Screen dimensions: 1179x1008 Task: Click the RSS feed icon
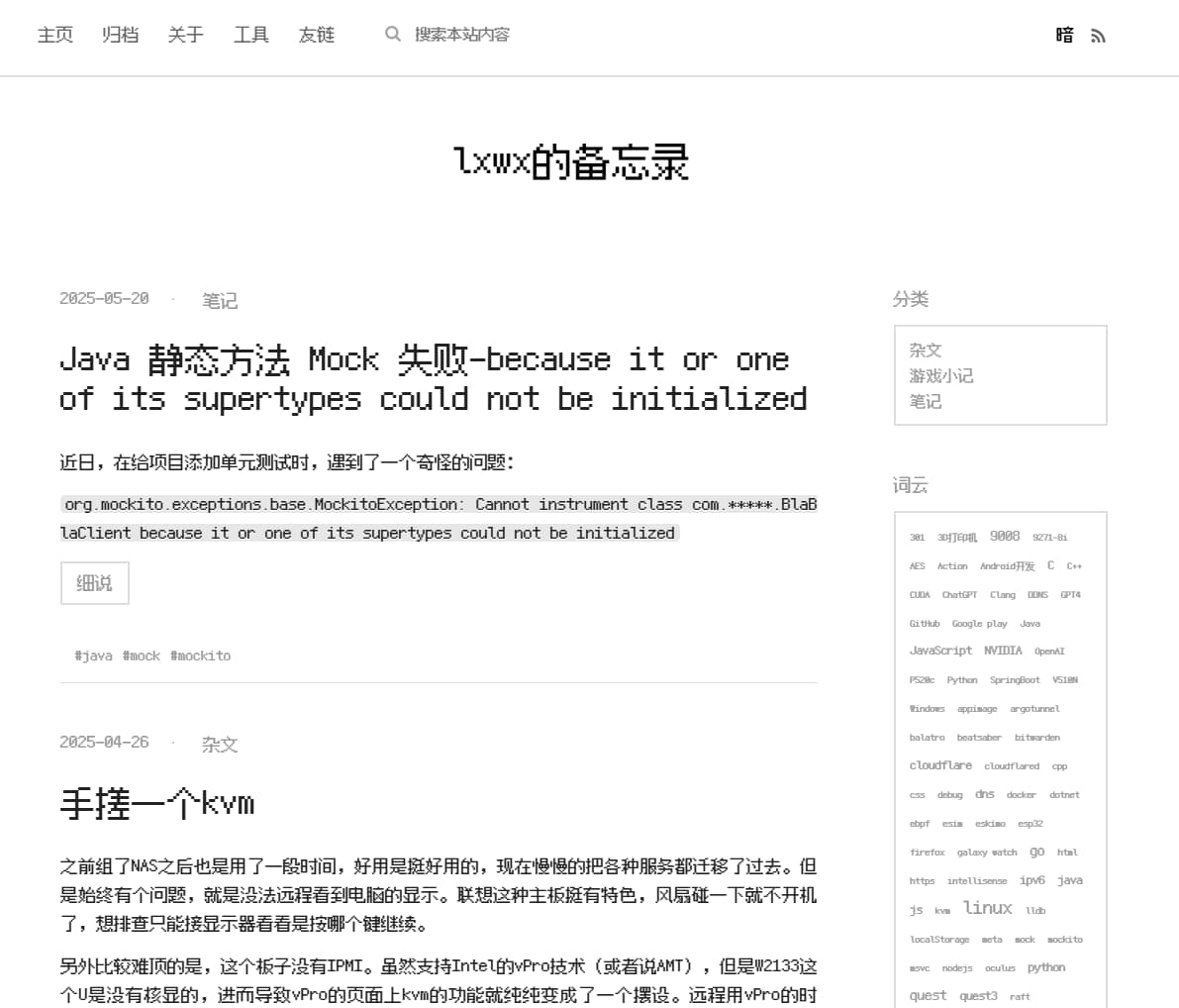coord(1098,35)
